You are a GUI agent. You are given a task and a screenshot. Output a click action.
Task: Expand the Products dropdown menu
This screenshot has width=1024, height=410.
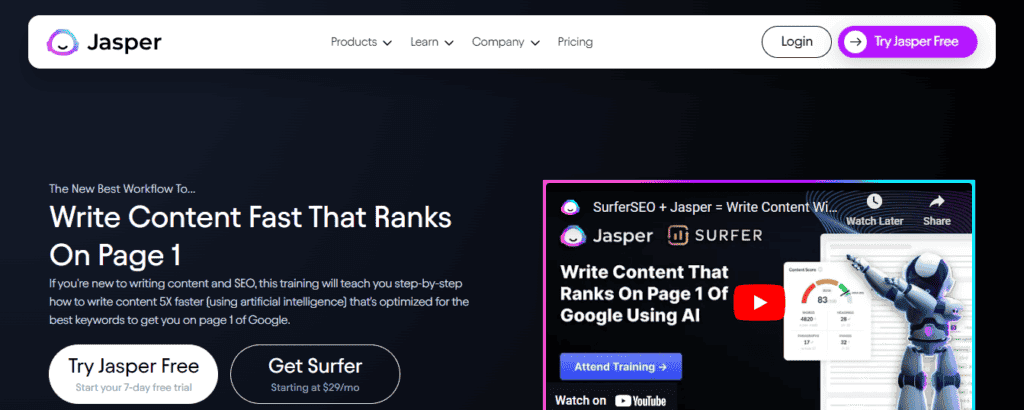[360, 42]
